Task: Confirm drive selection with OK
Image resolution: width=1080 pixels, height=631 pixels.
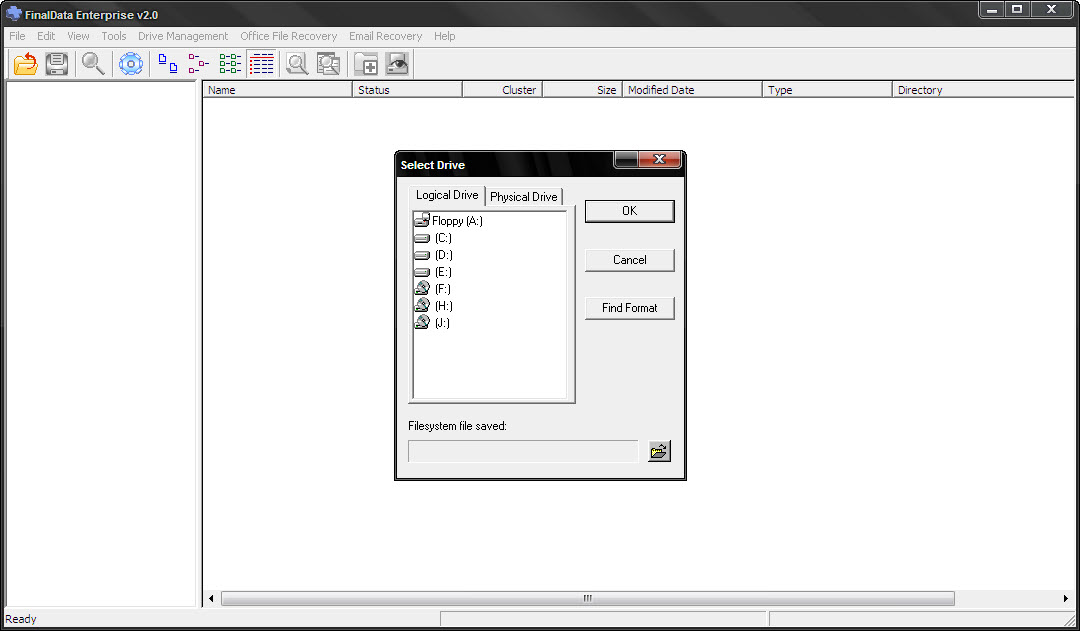Action: click(630, 211)
